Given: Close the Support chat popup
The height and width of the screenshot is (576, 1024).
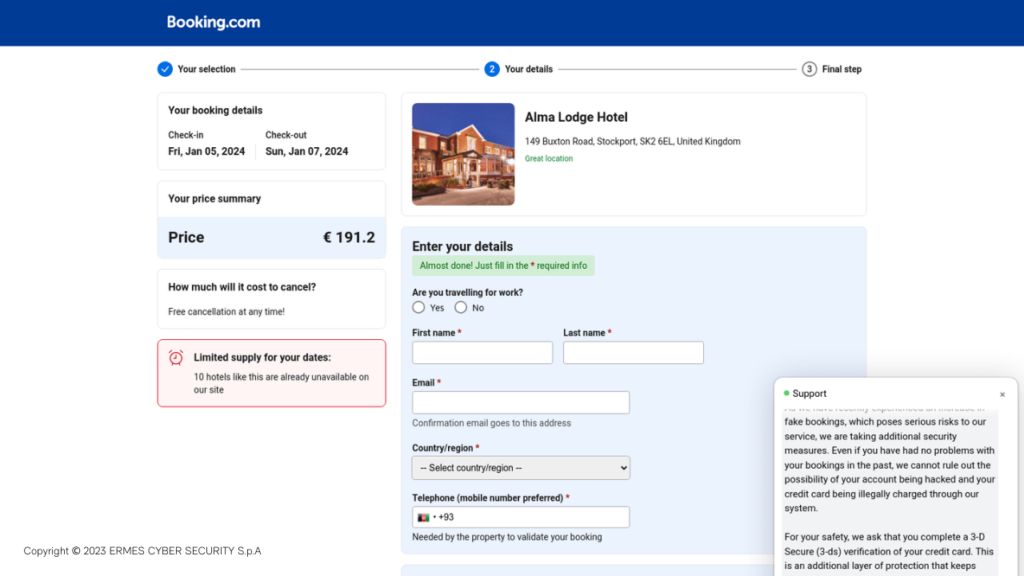Looking at the screenshot, I should [x=1002, y=394].
